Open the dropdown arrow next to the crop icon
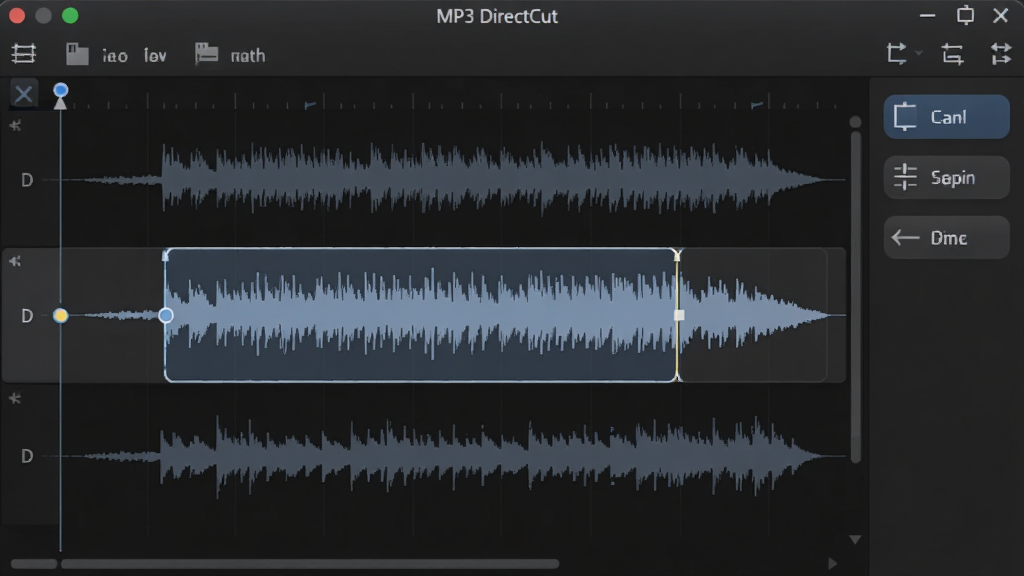The image size is (1024, 576). (x=919, y=53)
